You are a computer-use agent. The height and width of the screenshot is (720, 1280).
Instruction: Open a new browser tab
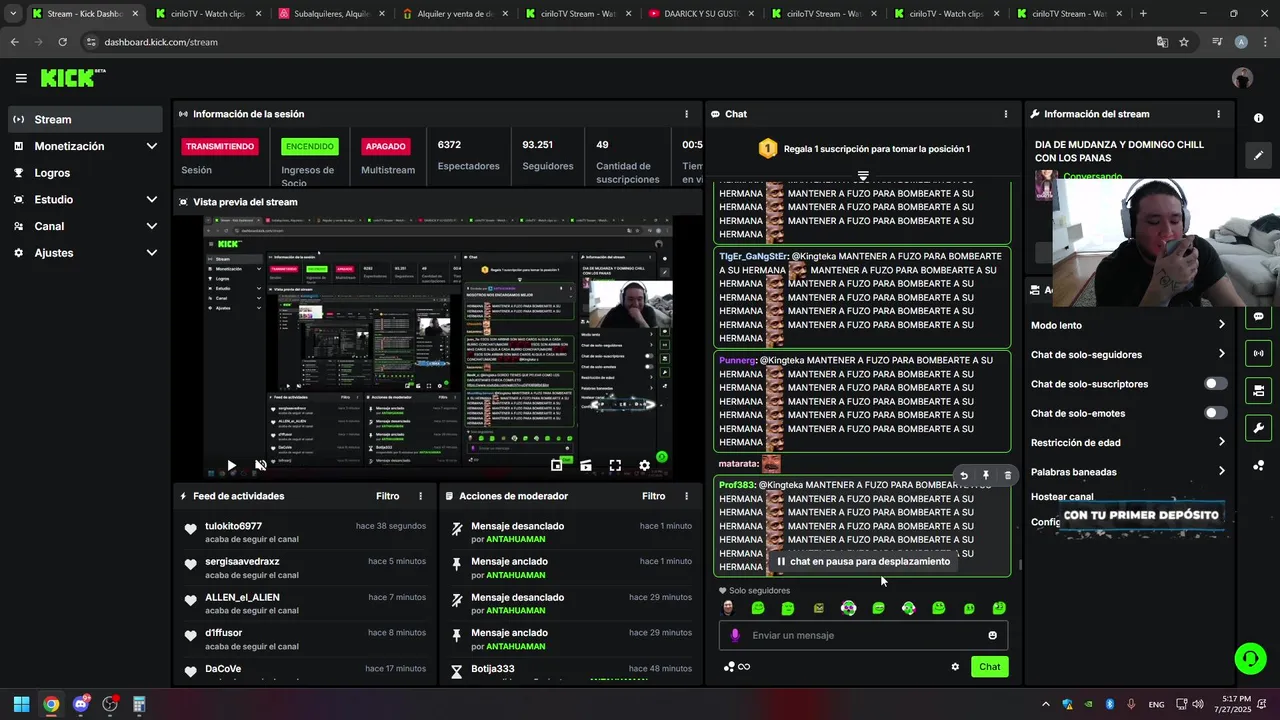(x=1143, y=14)
